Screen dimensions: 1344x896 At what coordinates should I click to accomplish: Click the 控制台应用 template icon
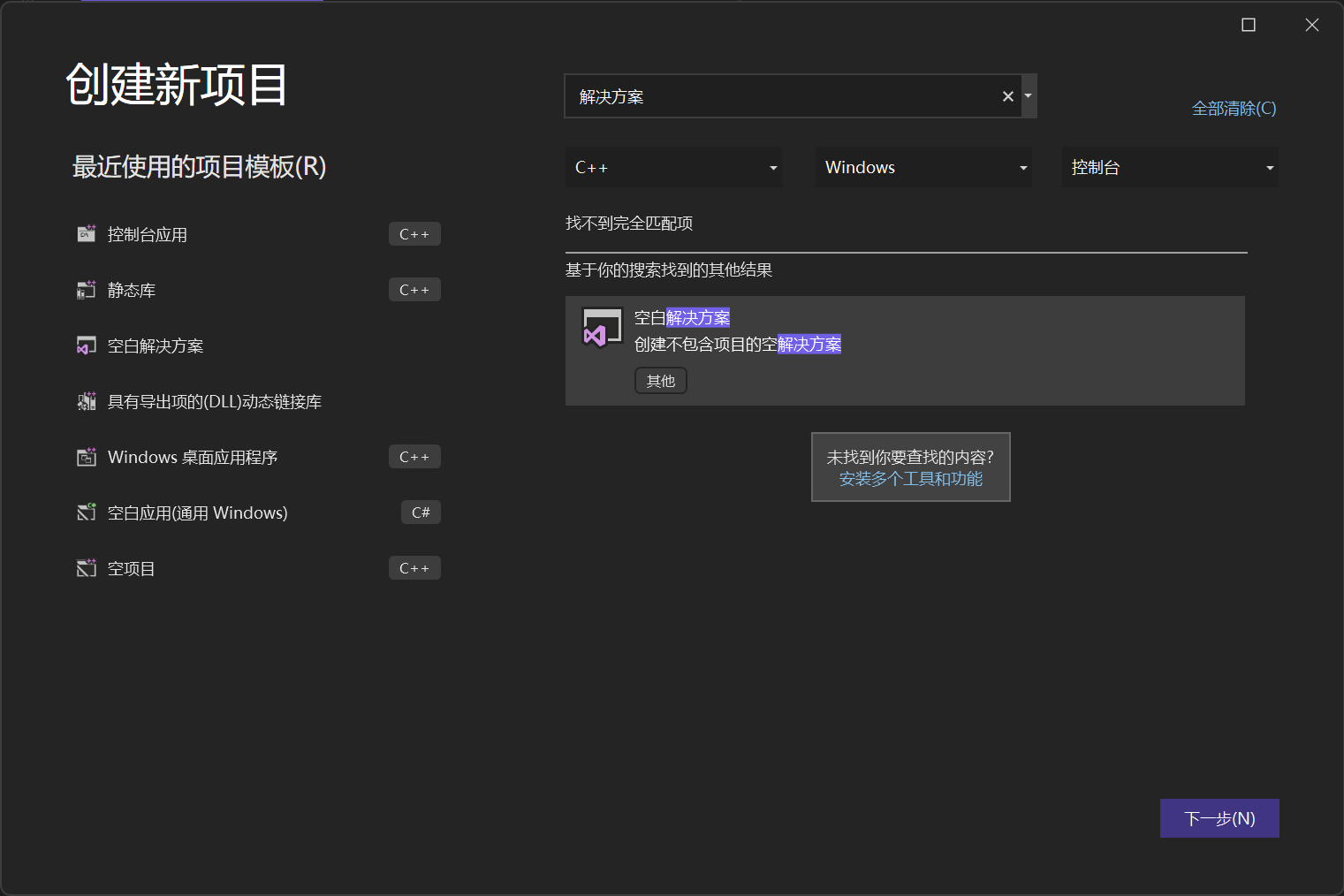coord(86,234)
